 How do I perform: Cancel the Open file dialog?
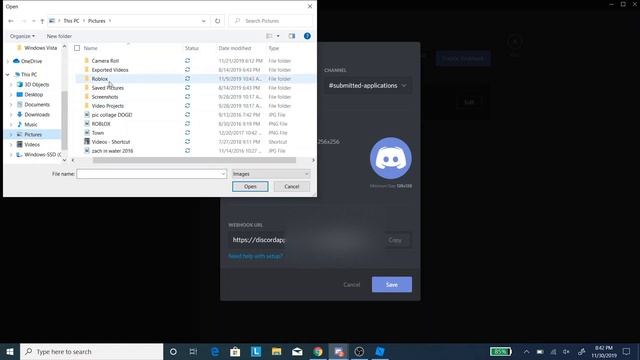pyautogui.click(x=292, y=187)
